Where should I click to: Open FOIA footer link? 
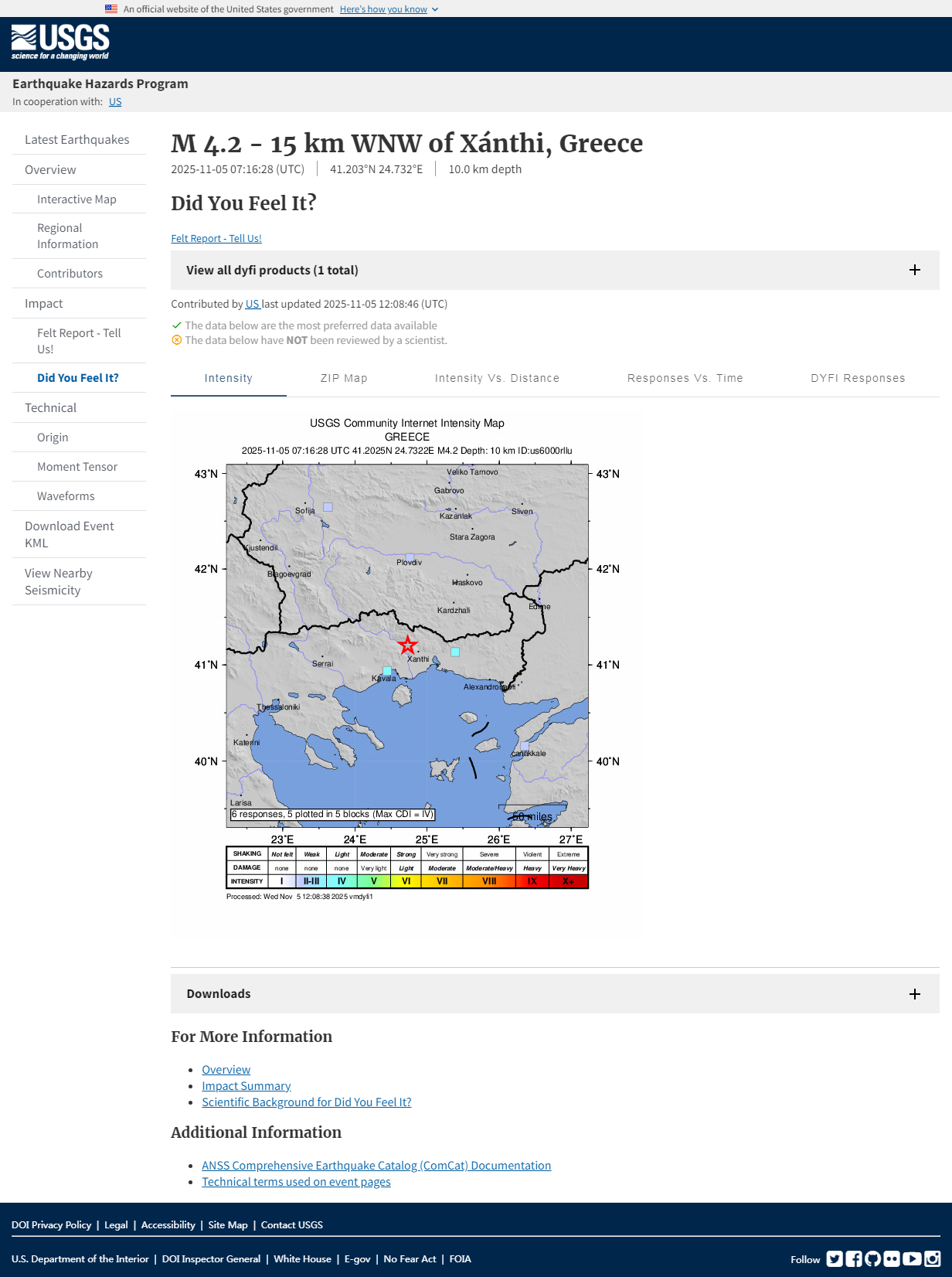click(461, 1259)
